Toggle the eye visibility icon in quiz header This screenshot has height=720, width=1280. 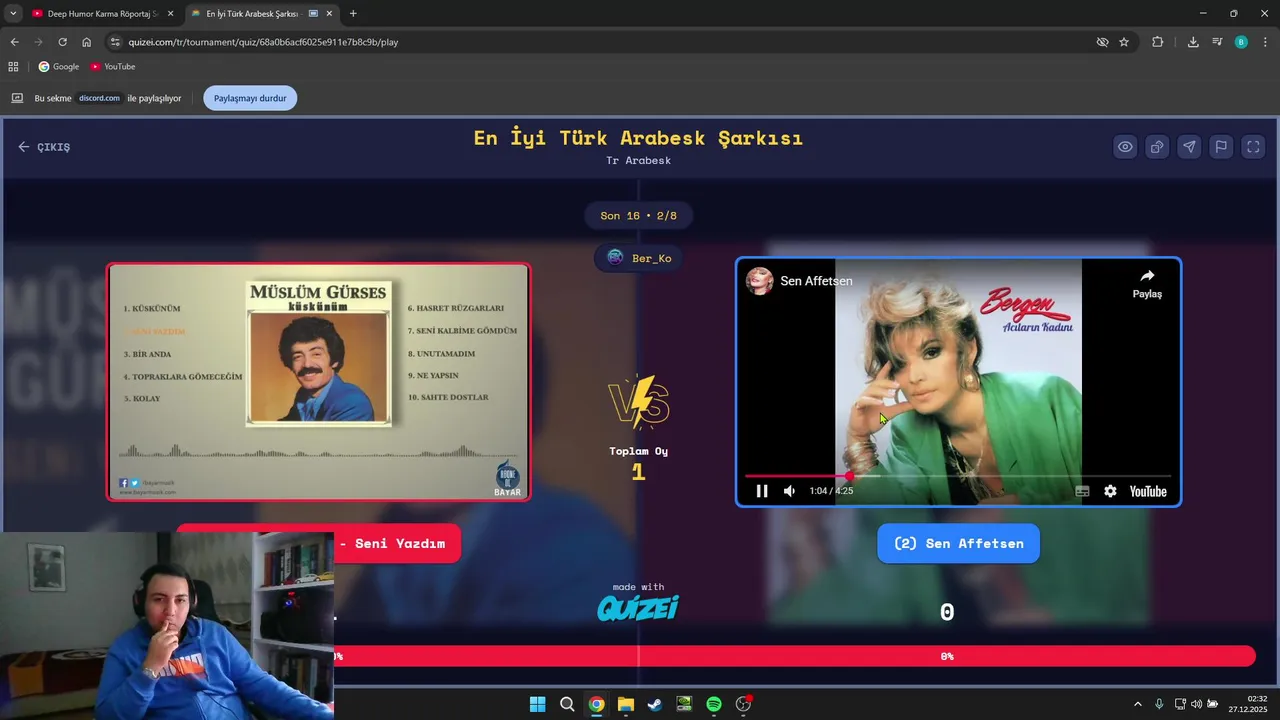point(1125,147)
